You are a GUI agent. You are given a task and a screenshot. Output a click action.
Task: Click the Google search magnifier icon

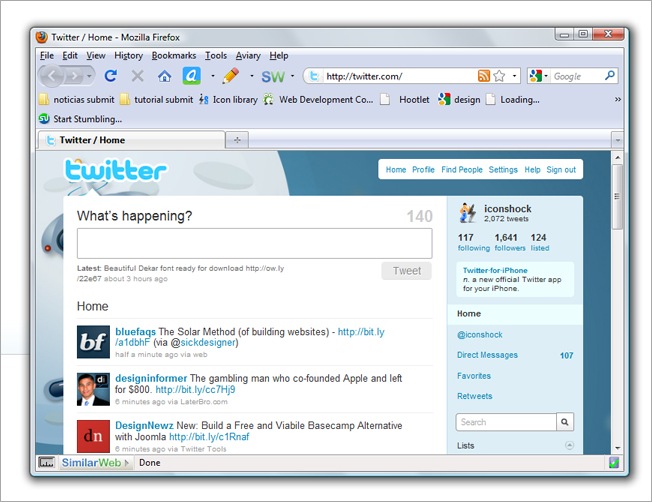[610, 76]
